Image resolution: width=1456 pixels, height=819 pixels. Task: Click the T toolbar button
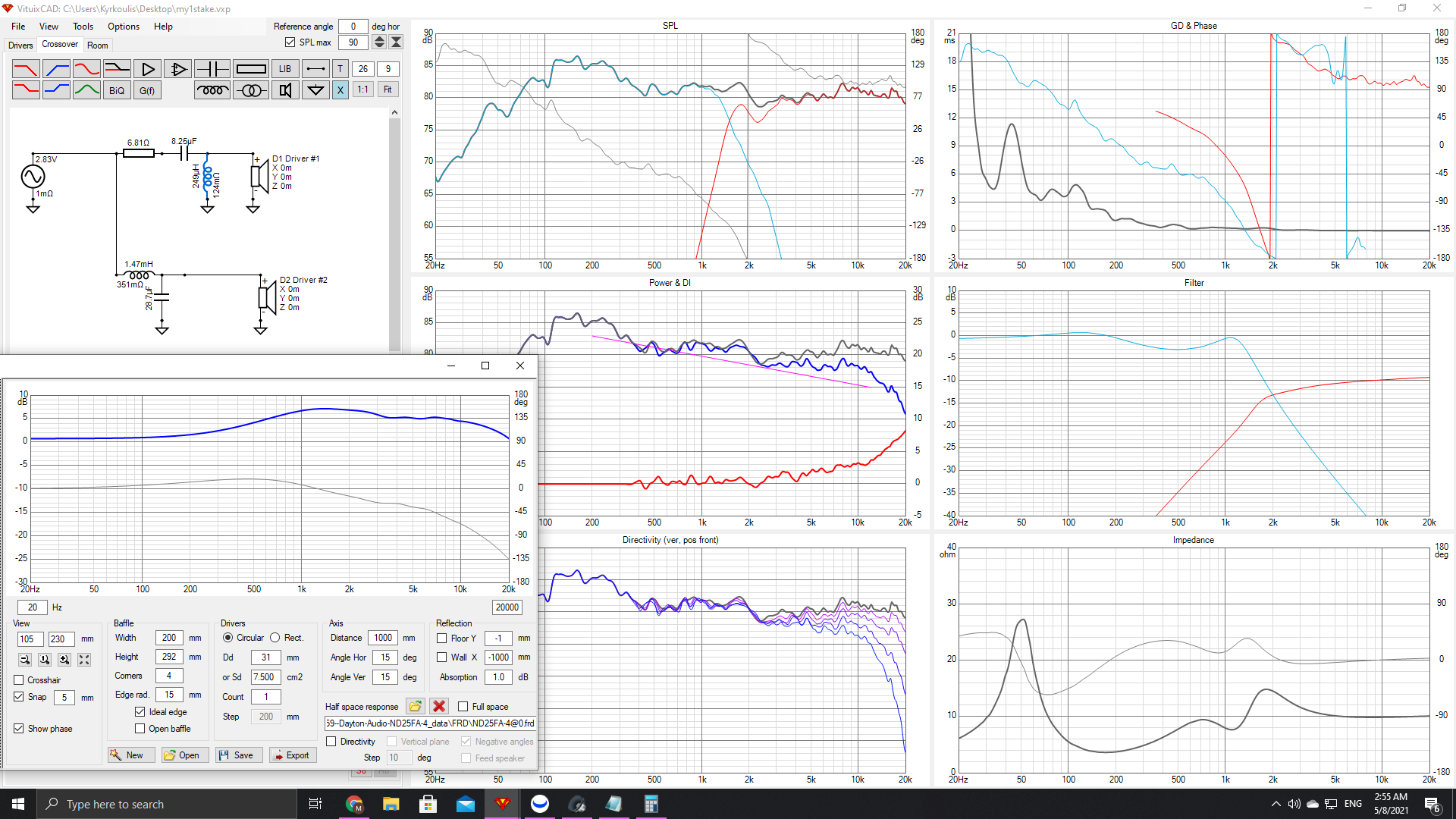[x=340, y=69]
